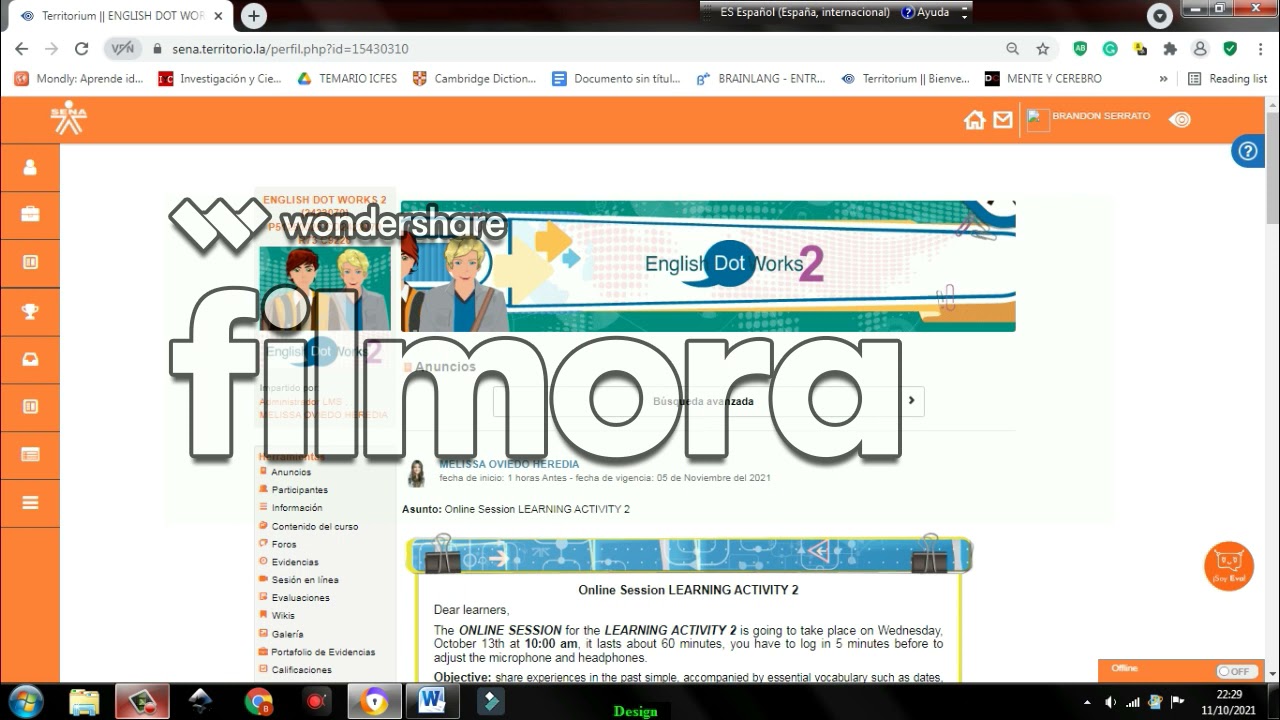
Task: Open the MELISSA OVIEDO HEREDIA author link
Action: point(509,464)
